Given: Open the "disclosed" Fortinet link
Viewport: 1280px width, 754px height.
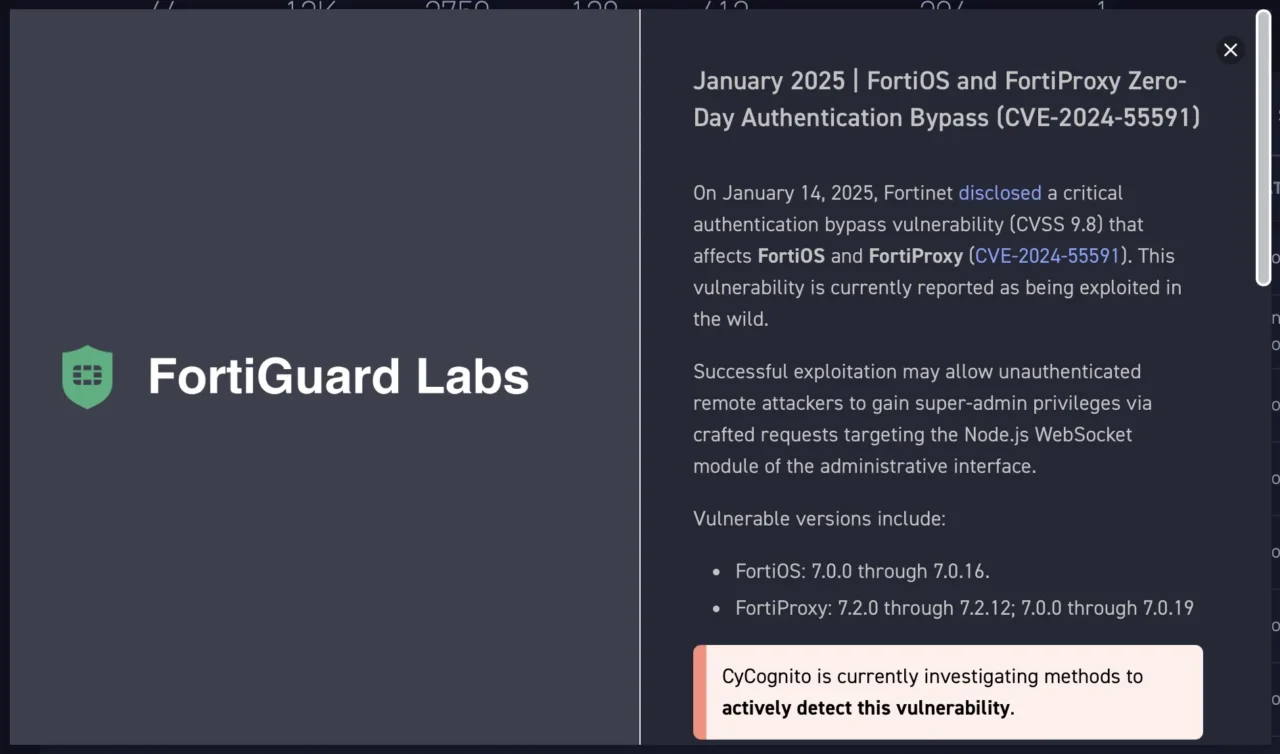Looking at the screenshot, I should pos(999,193).
